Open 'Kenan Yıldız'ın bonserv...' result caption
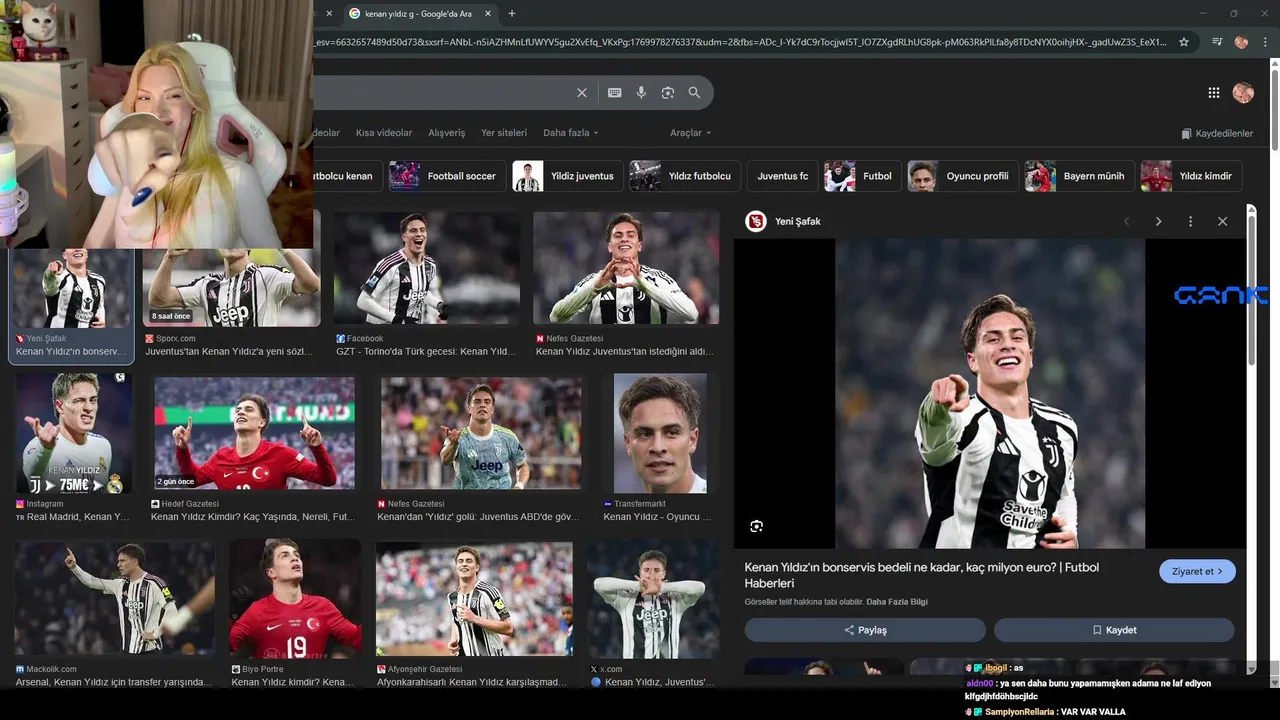The height and width of the screenshot is (720, 1280). 71,352
